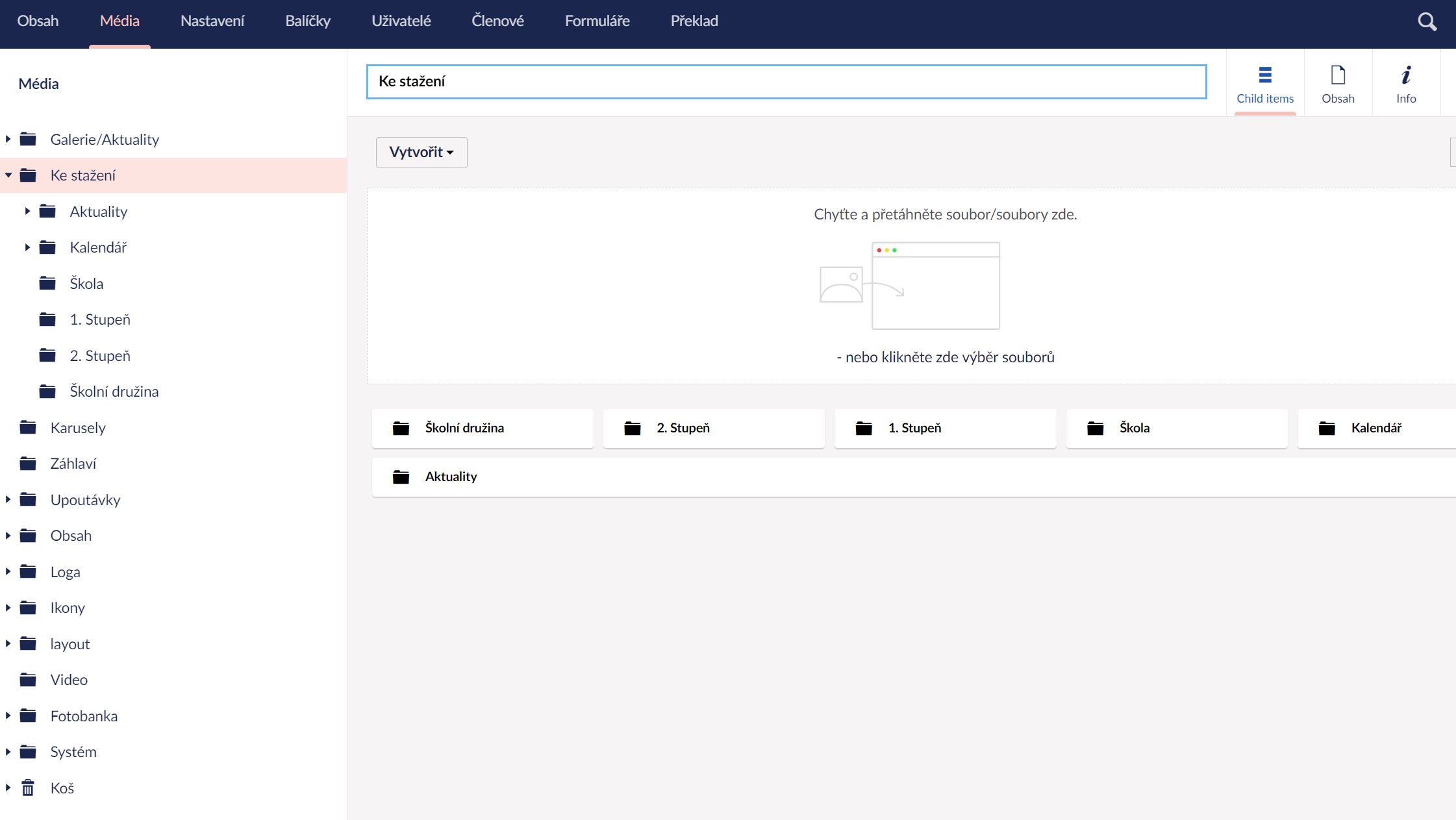Open the Koš trash bin icon
Viewport: 1456px width, 820px height.
(x=28, y=788)
